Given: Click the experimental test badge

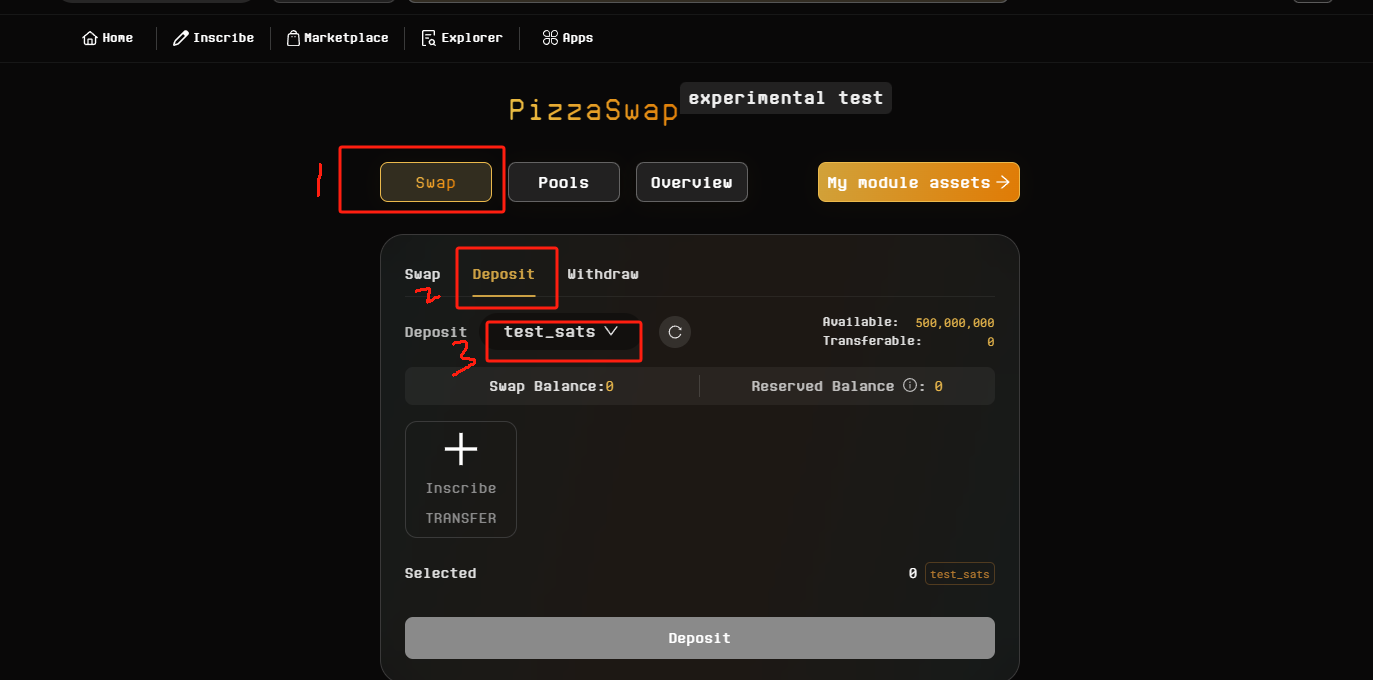Looking at the screenshot, I should pos(786,98).
